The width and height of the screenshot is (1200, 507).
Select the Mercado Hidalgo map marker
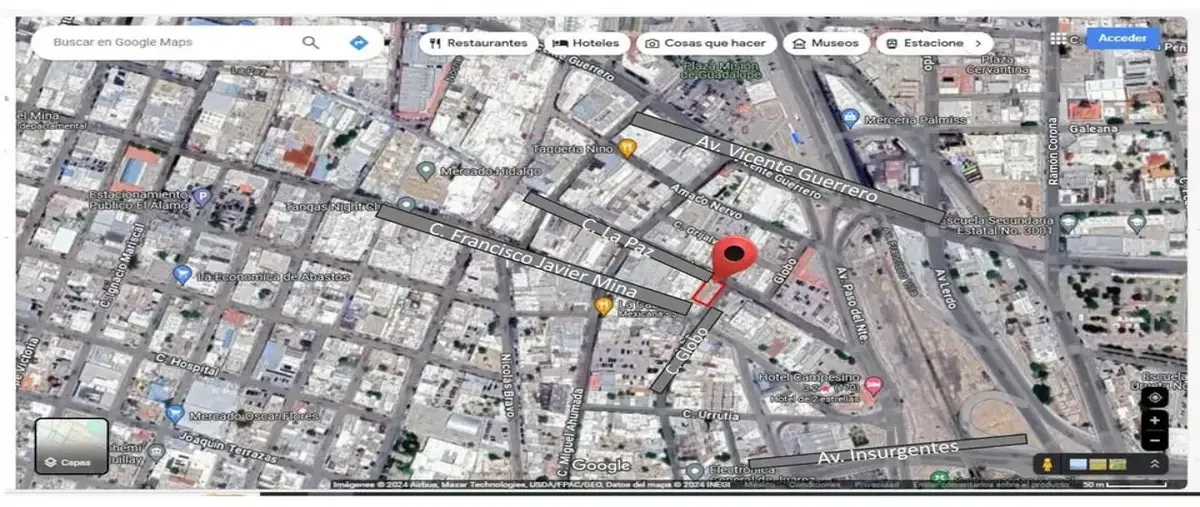[426, 171]
